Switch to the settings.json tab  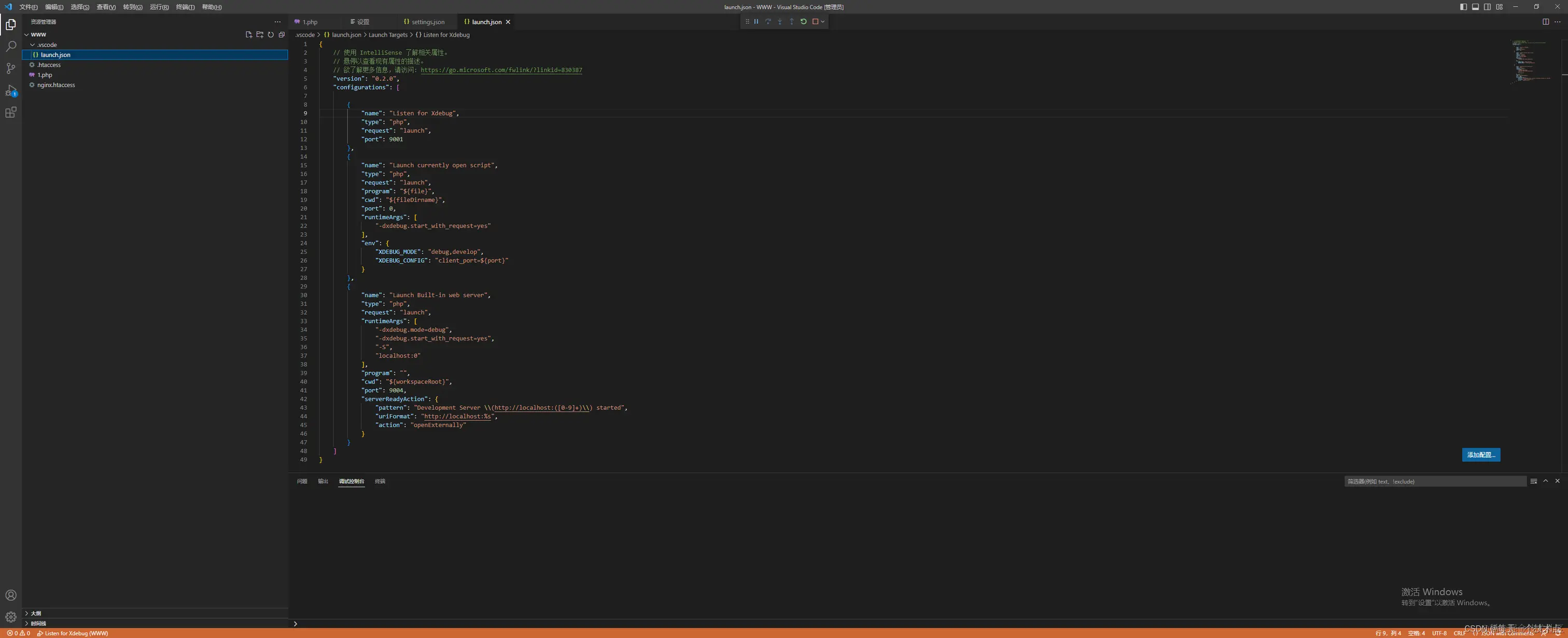pos(427,22)
